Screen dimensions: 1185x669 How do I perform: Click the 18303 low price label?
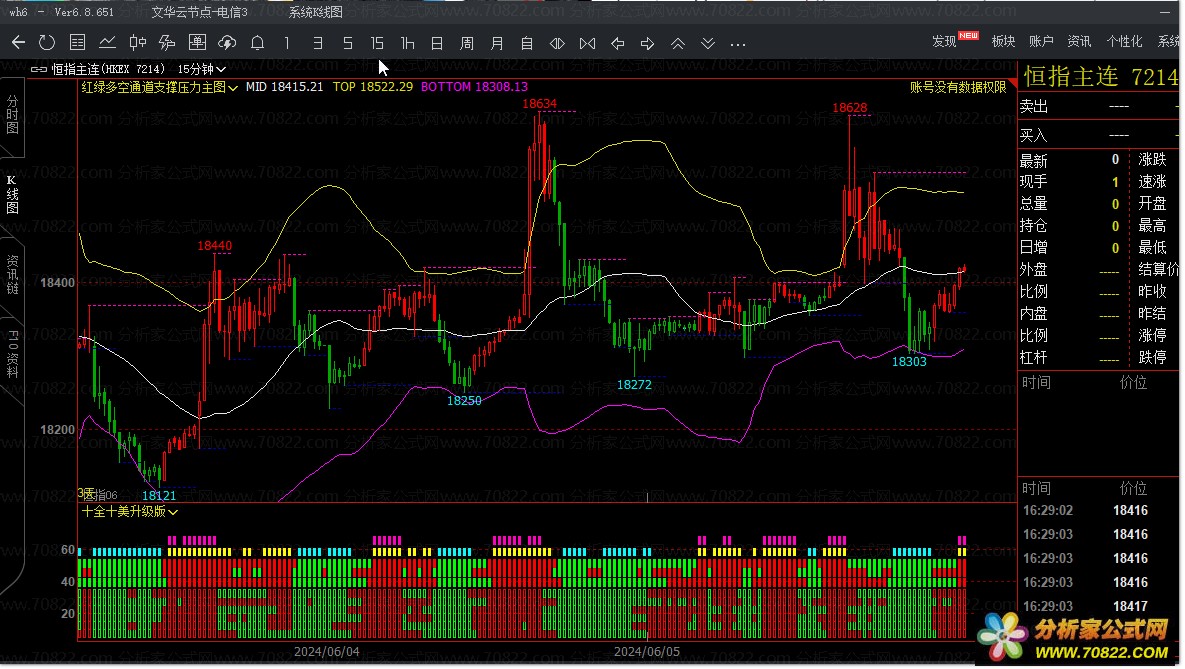click(x=908, y=361)
